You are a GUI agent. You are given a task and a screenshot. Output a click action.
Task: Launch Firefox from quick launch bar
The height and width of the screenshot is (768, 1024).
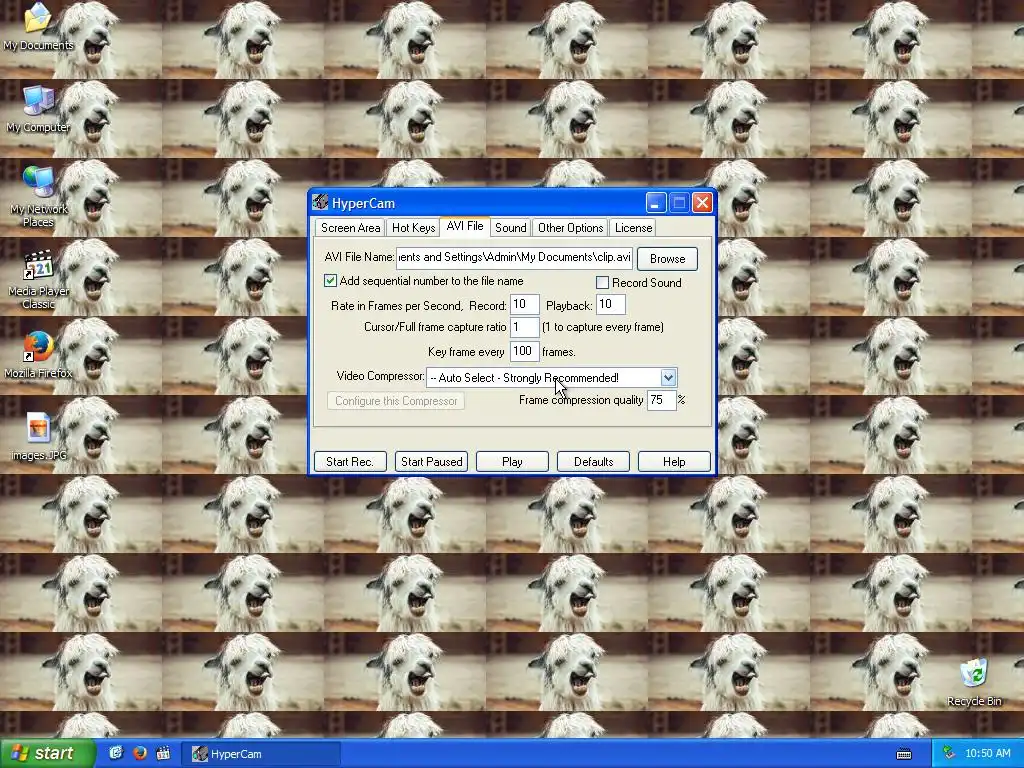tap(140, 754)
